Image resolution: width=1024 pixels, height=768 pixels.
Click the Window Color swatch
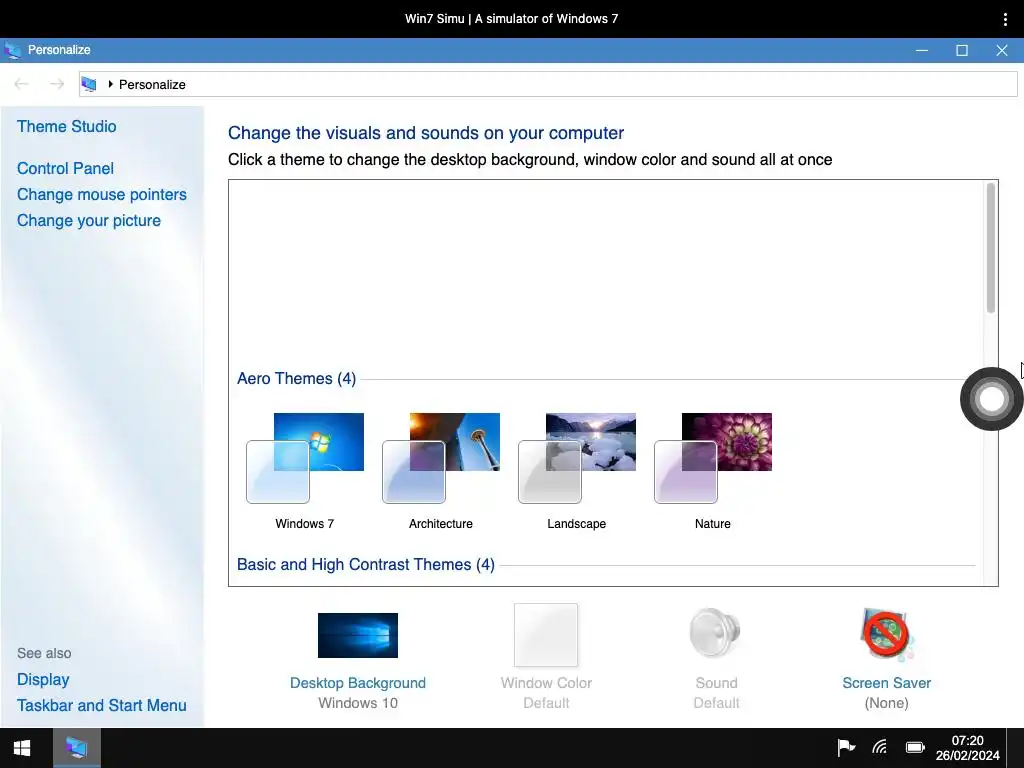(x=546, y=635)
